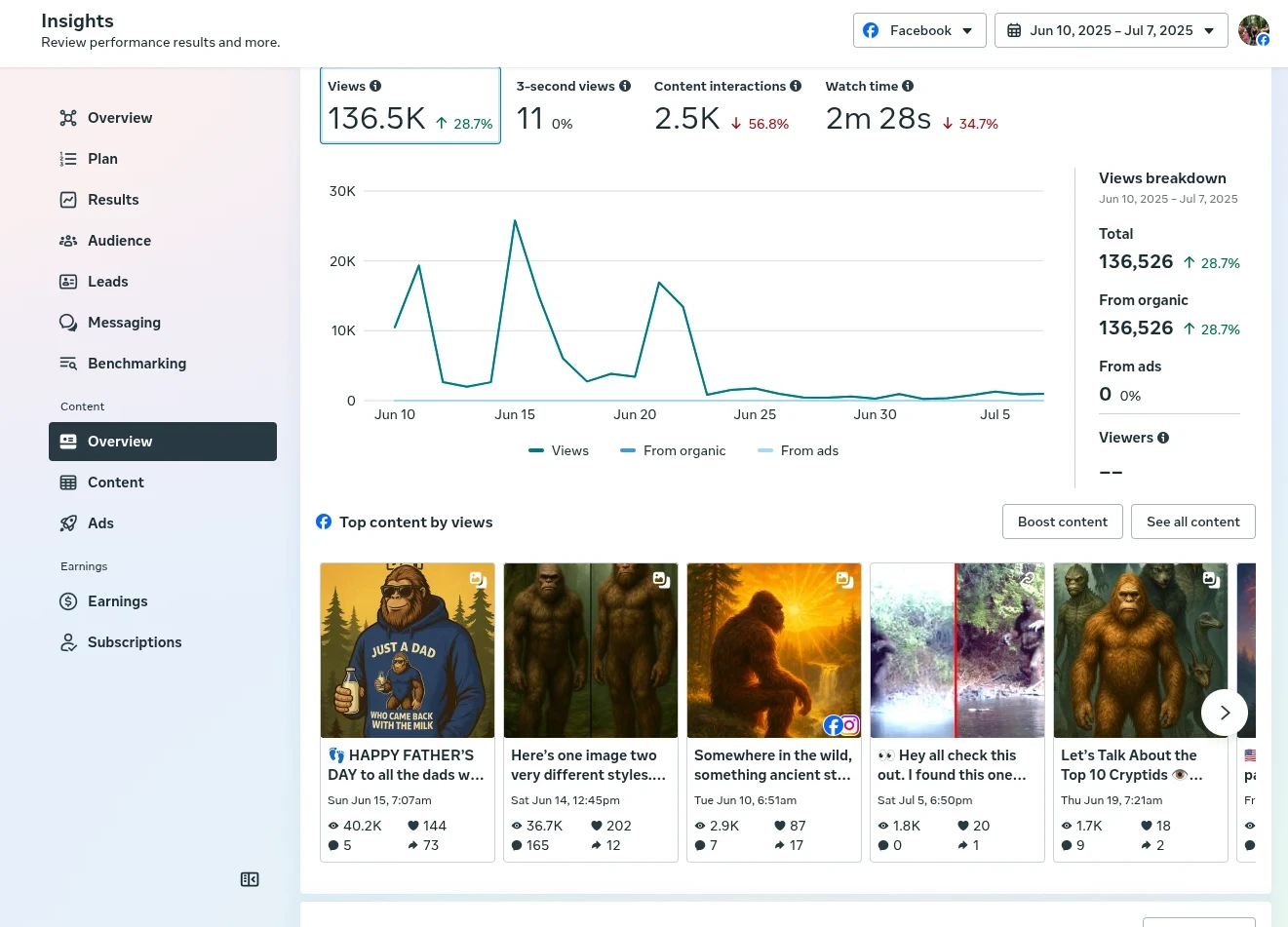Viewport: 1288px width, 927px height.
Task: Collapse the sidebar using panel icon
Action: tap(250, 879)
